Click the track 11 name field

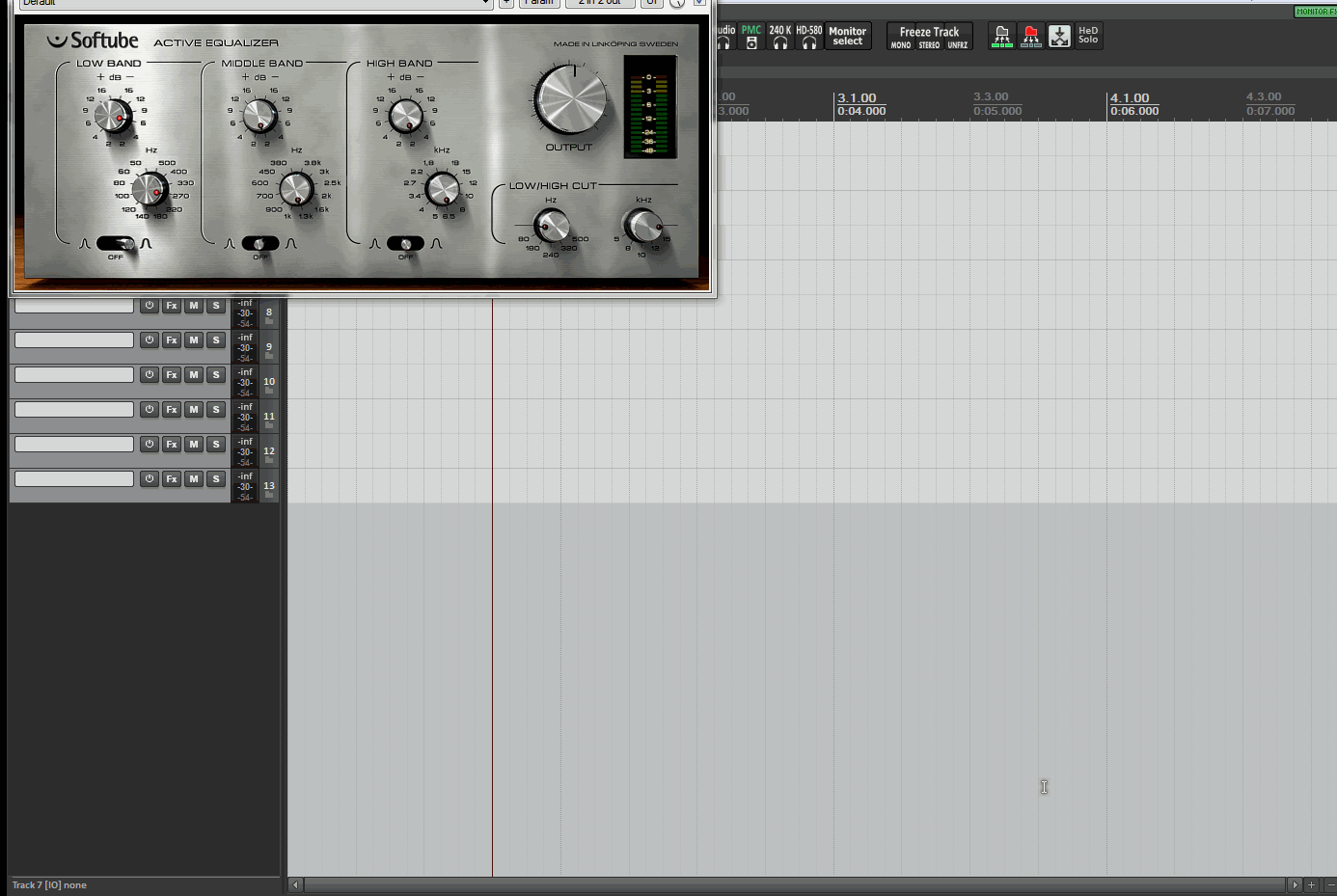point(74,410)
